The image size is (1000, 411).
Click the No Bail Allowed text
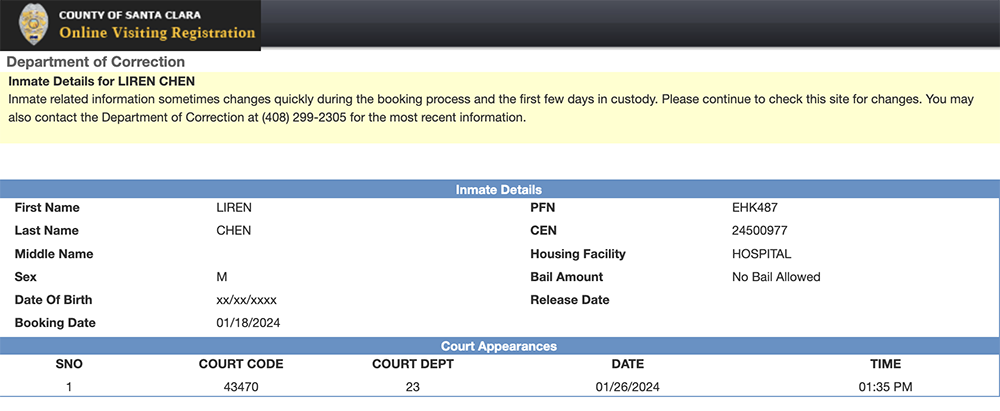point(776,277)
